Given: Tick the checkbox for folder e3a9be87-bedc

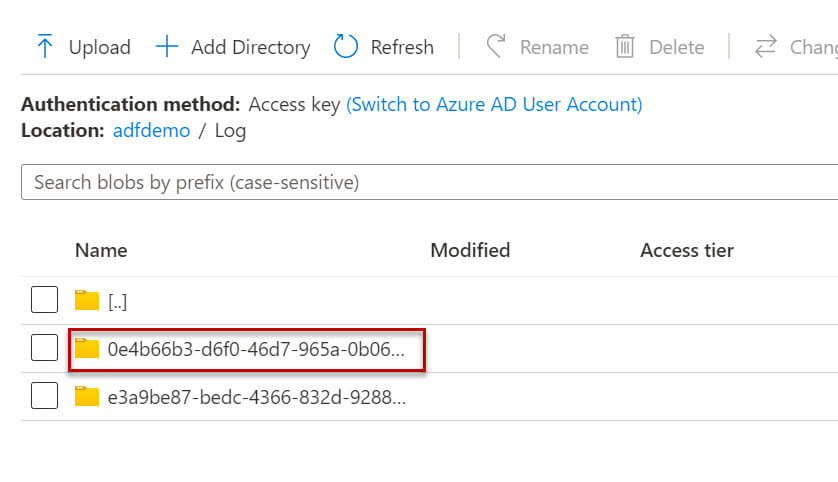Looking at the screenshot, I should [44, 396].
